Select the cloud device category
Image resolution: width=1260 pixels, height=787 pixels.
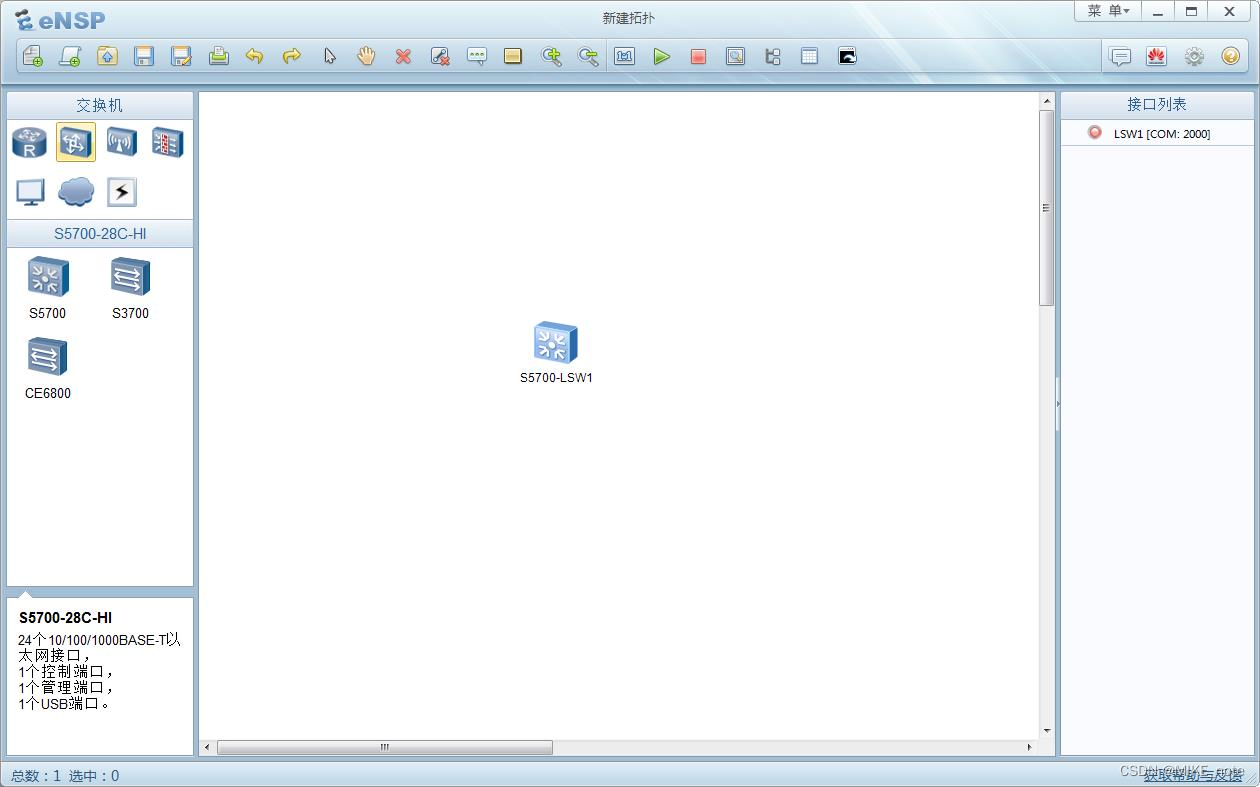pyautogui.click(x=76, y=191)
